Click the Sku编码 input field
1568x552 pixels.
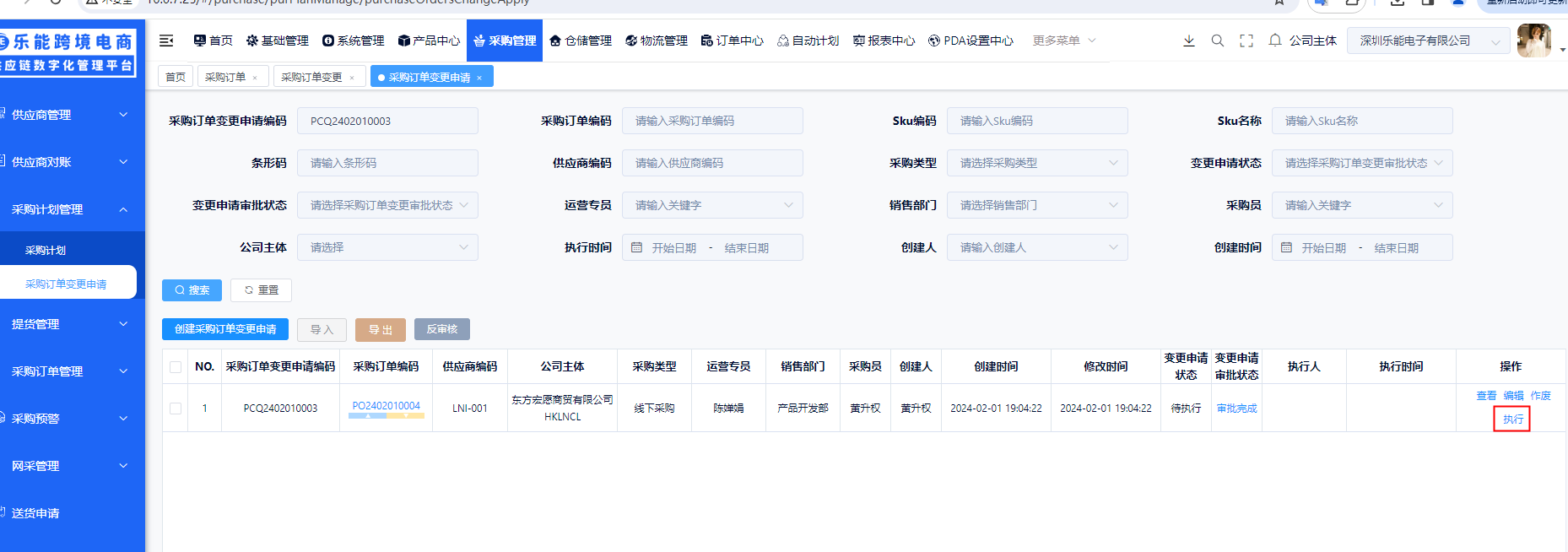coord(1037,121)
